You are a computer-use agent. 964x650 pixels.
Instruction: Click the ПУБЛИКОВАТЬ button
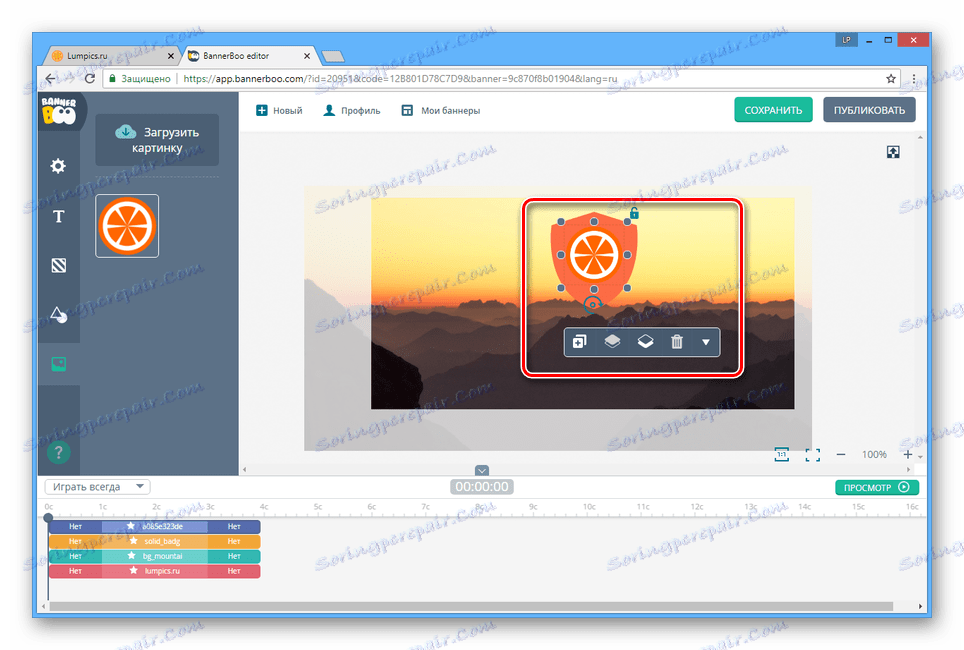869,110
